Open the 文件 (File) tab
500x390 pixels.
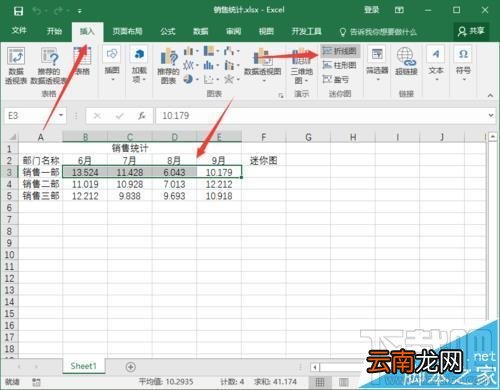[x=19, y=31]
